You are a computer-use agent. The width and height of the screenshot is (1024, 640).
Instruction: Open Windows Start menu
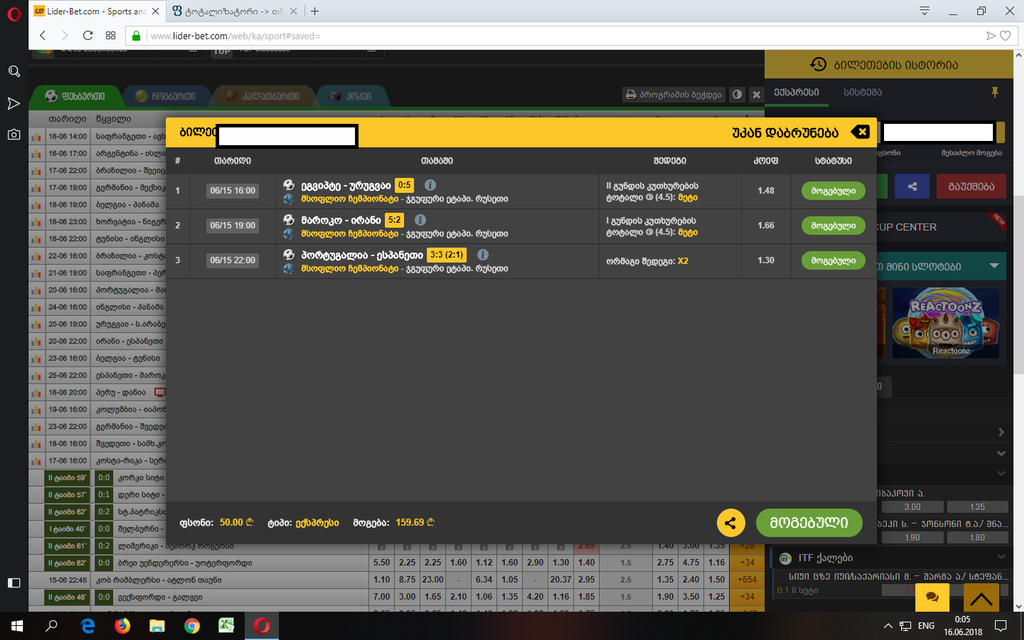click(17, 626)
